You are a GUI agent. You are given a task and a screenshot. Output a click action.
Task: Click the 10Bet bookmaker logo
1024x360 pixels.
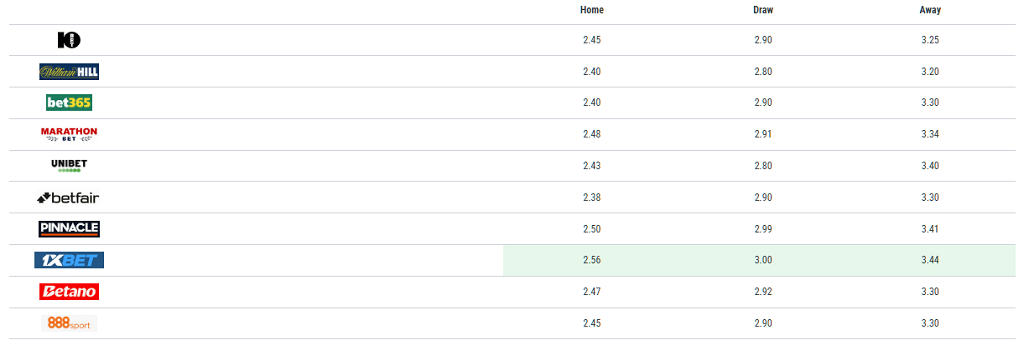[69, 41]
